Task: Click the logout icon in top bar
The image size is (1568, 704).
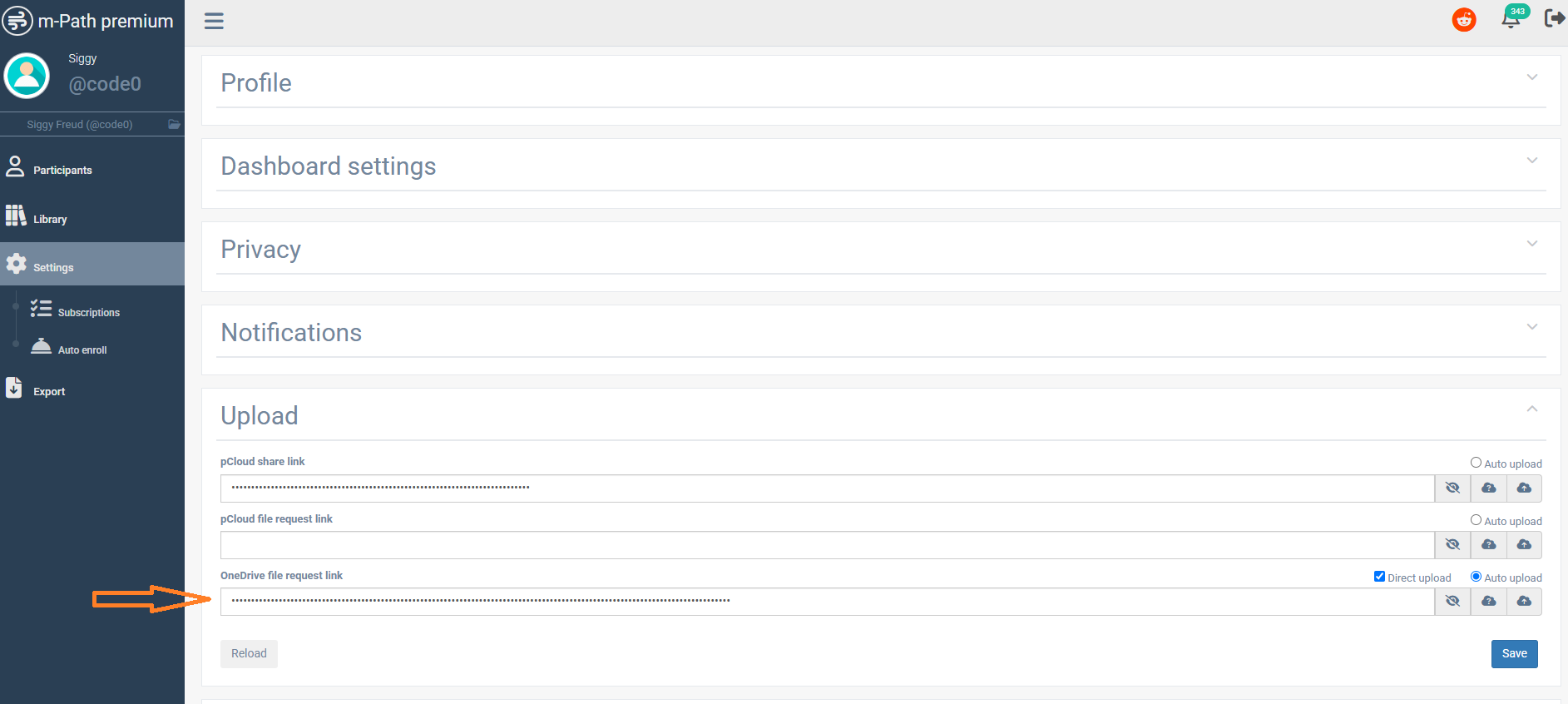Action: [x=1554, y=18]
